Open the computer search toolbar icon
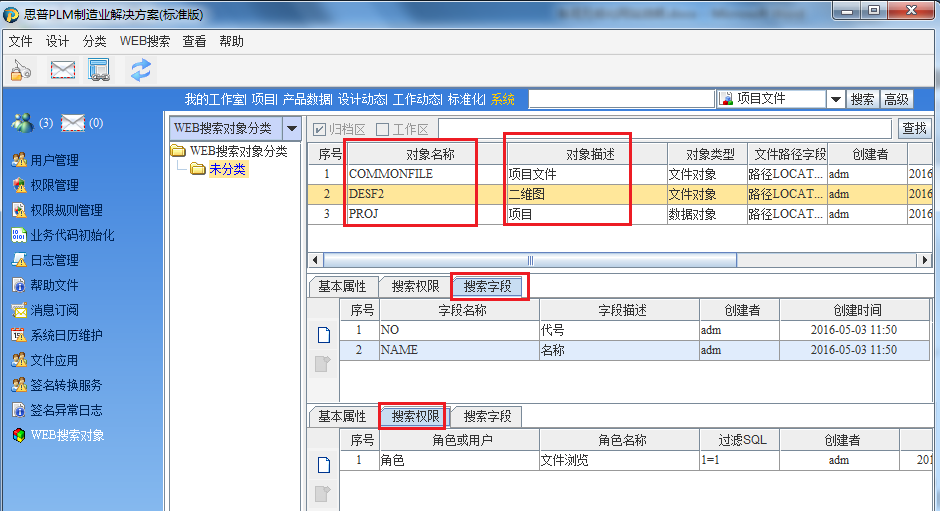The image size is (941, 511). click(x=98, y=69)
